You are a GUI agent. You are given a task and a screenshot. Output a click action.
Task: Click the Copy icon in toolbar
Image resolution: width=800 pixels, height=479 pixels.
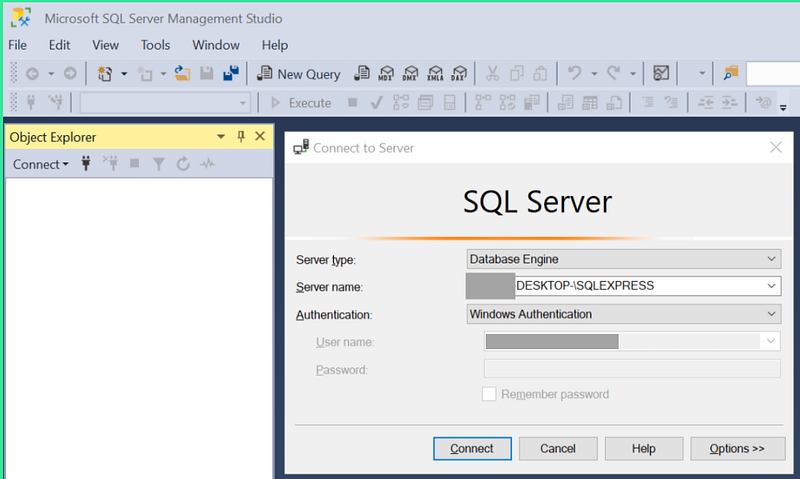(517, 74)
